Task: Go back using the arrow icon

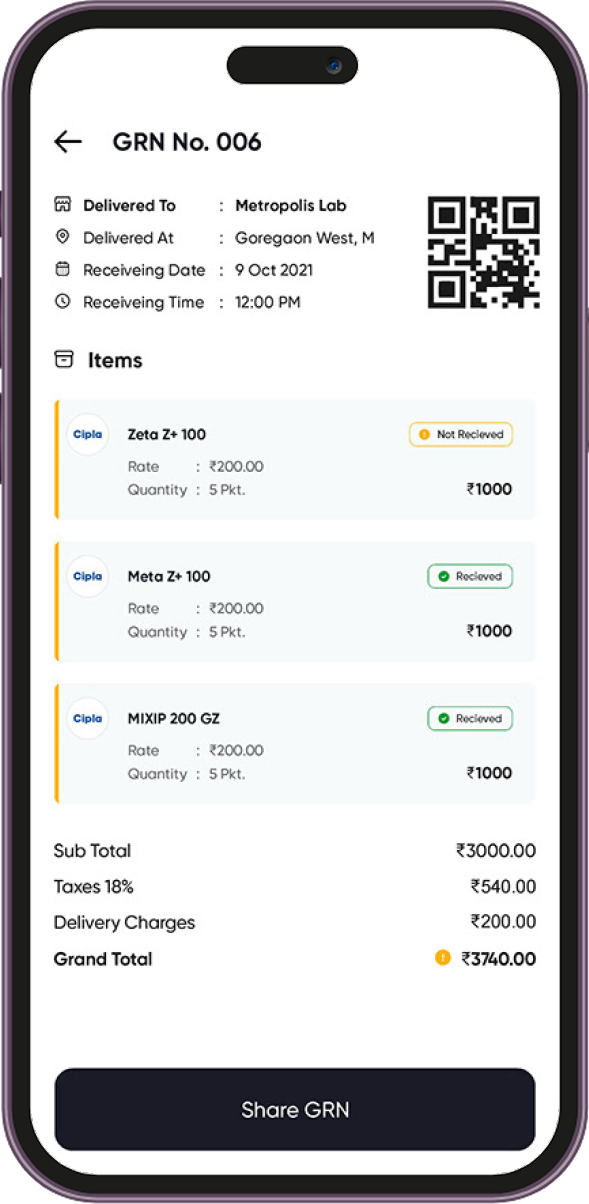Action: 68,142
